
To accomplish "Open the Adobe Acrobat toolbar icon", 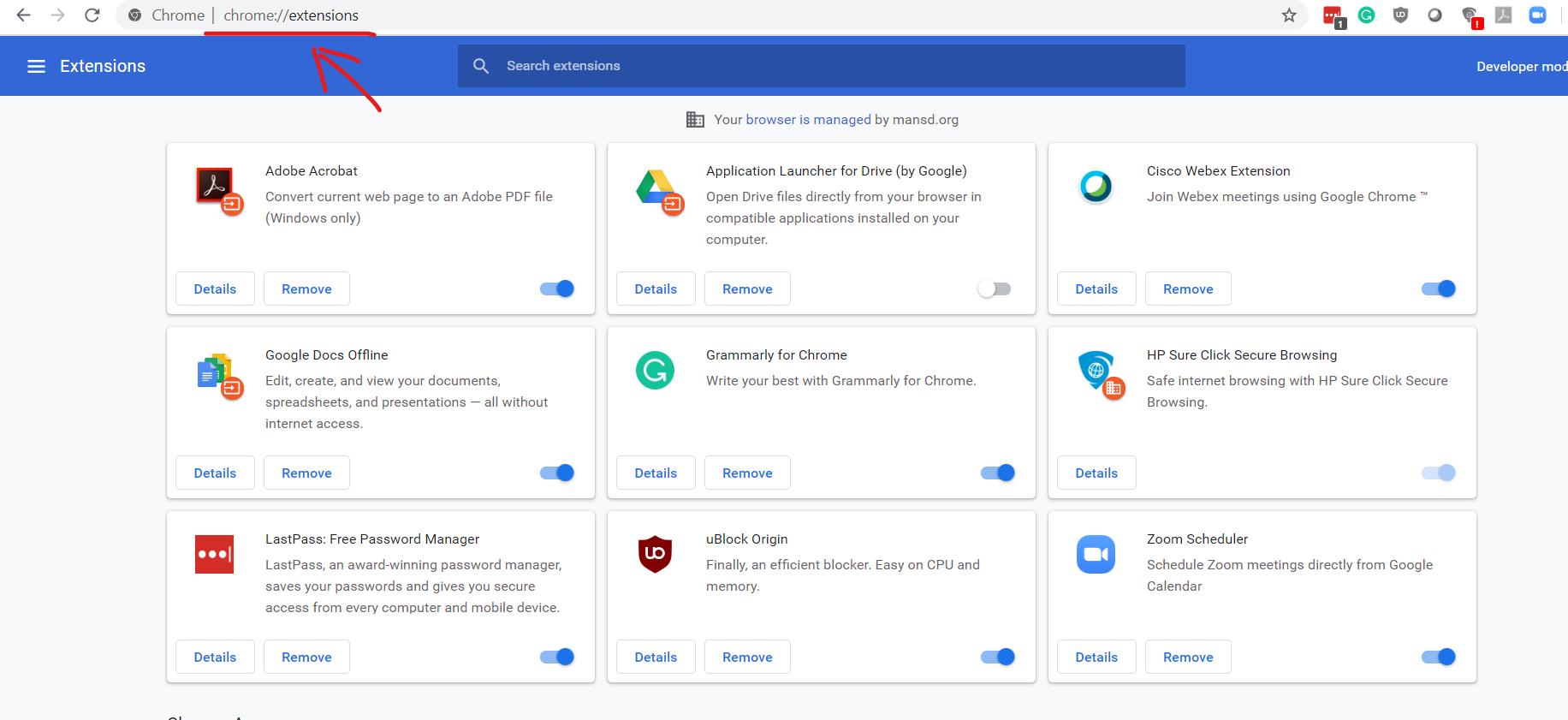I will [x=1504, y=15].
